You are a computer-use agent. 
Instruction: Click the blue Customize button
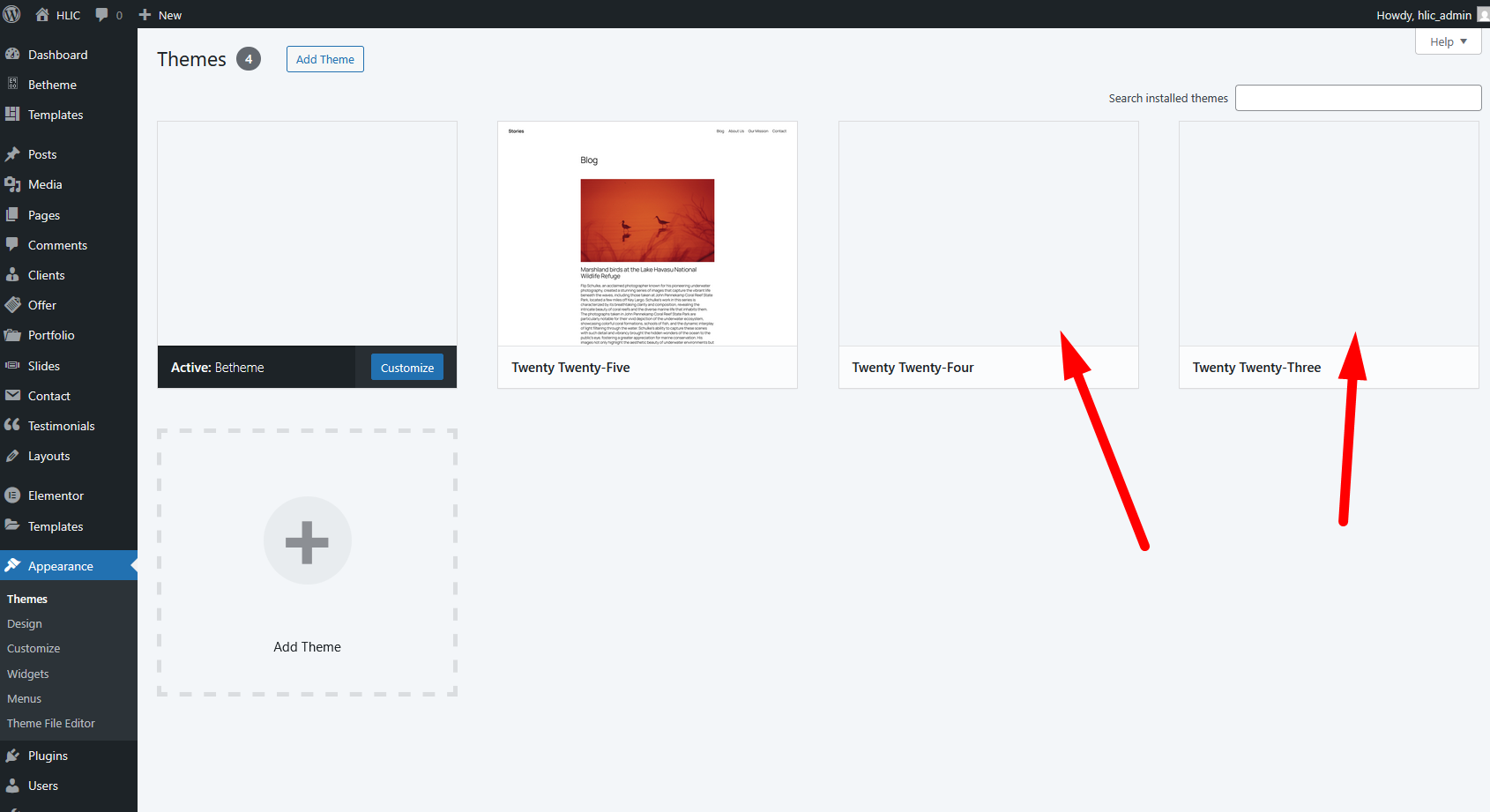coord(407,368)
